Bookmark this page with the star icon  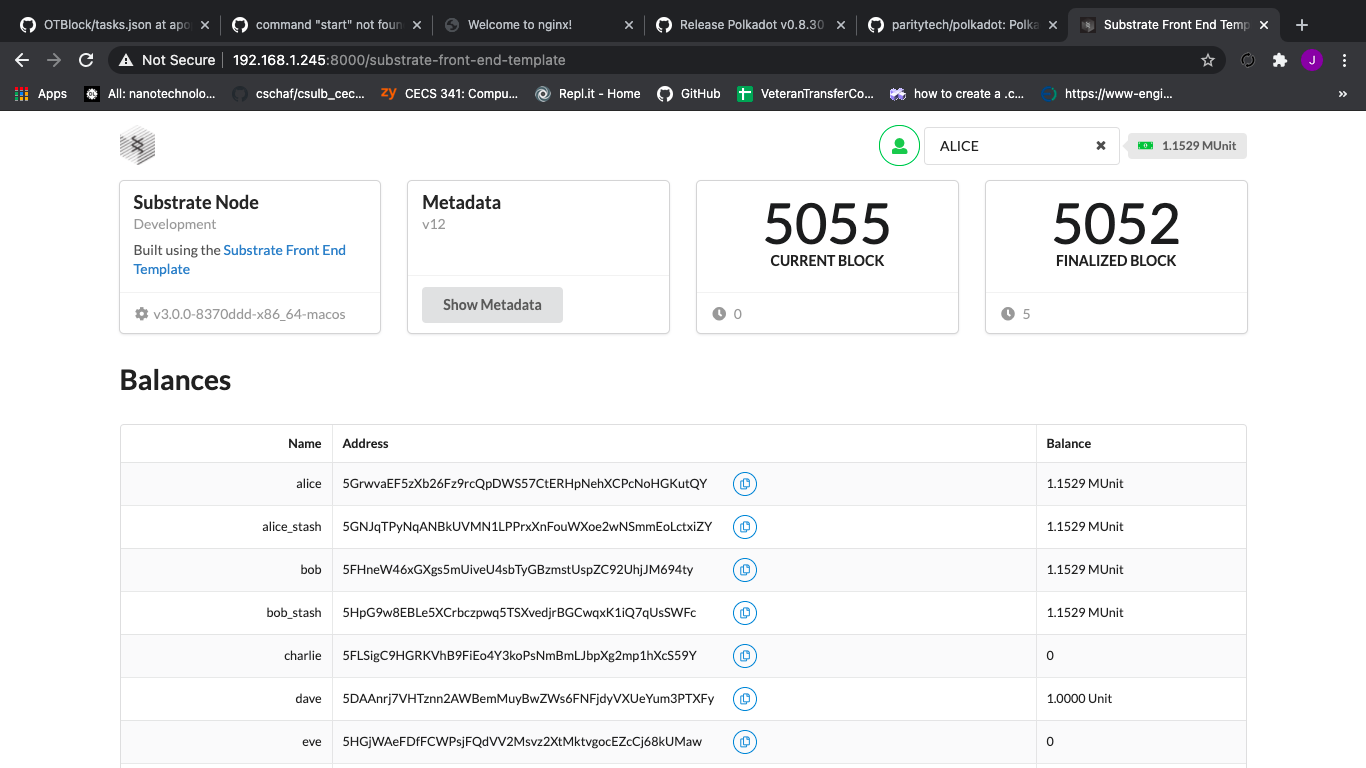(x=1208, y=60)
